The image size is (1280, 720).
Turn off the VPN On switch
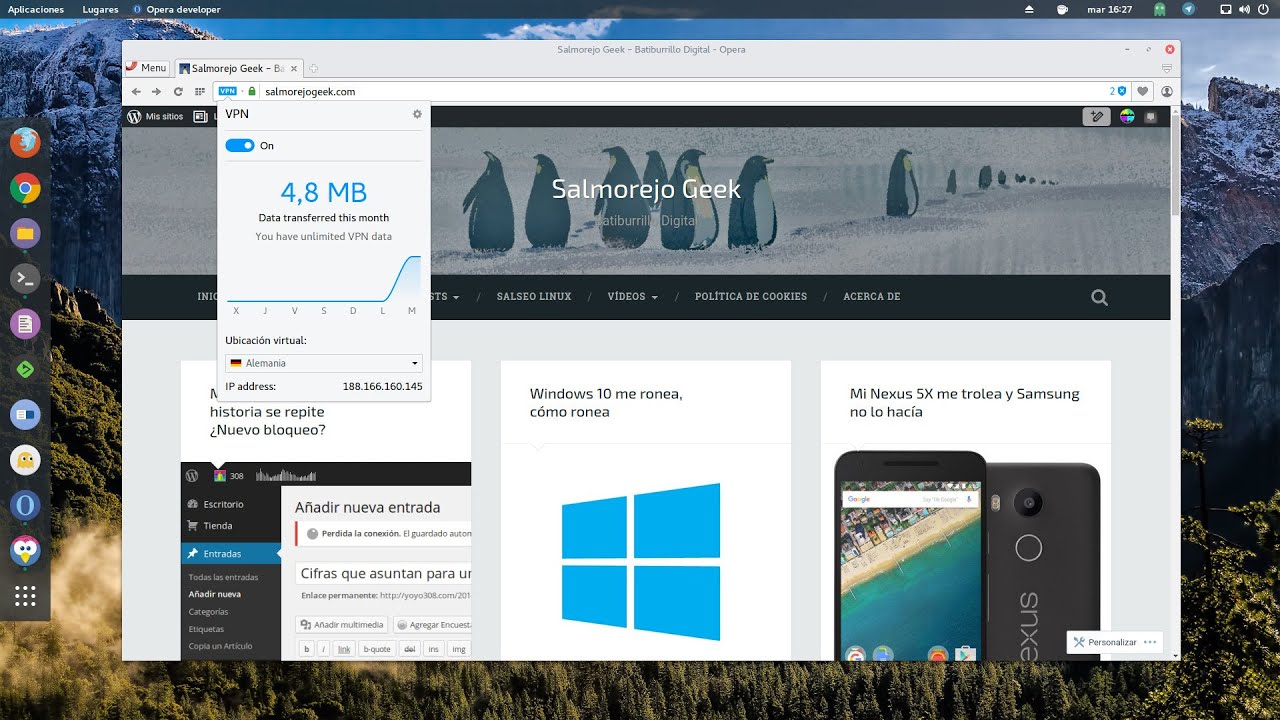(x=240, y=145)
